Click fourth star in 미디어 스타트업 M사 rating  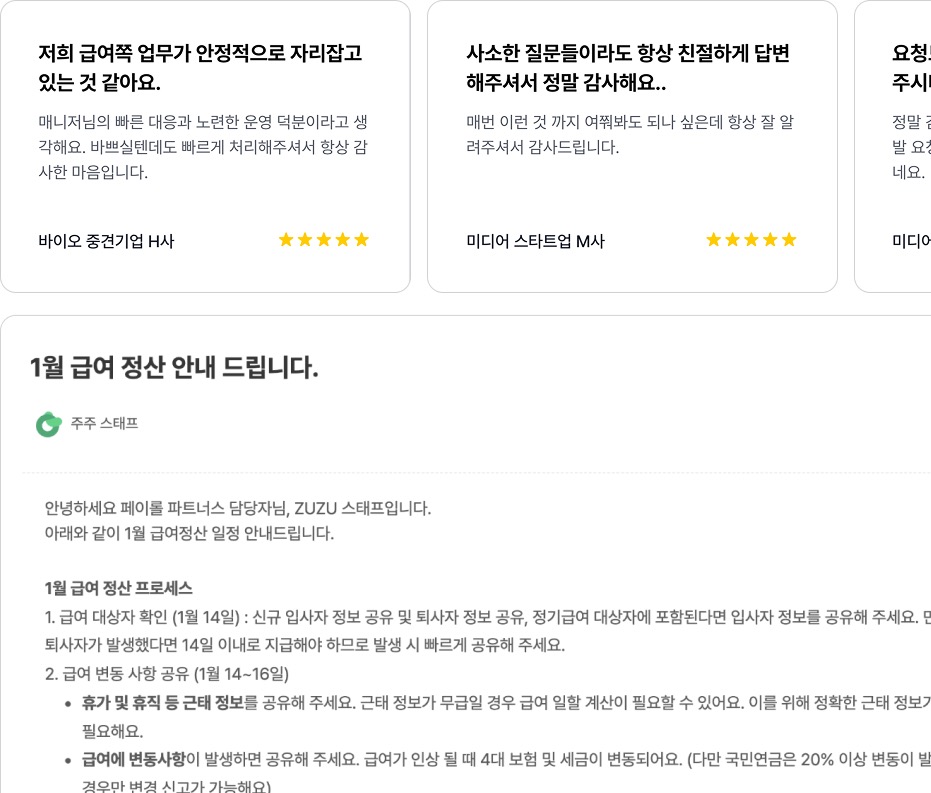(770, 240)
